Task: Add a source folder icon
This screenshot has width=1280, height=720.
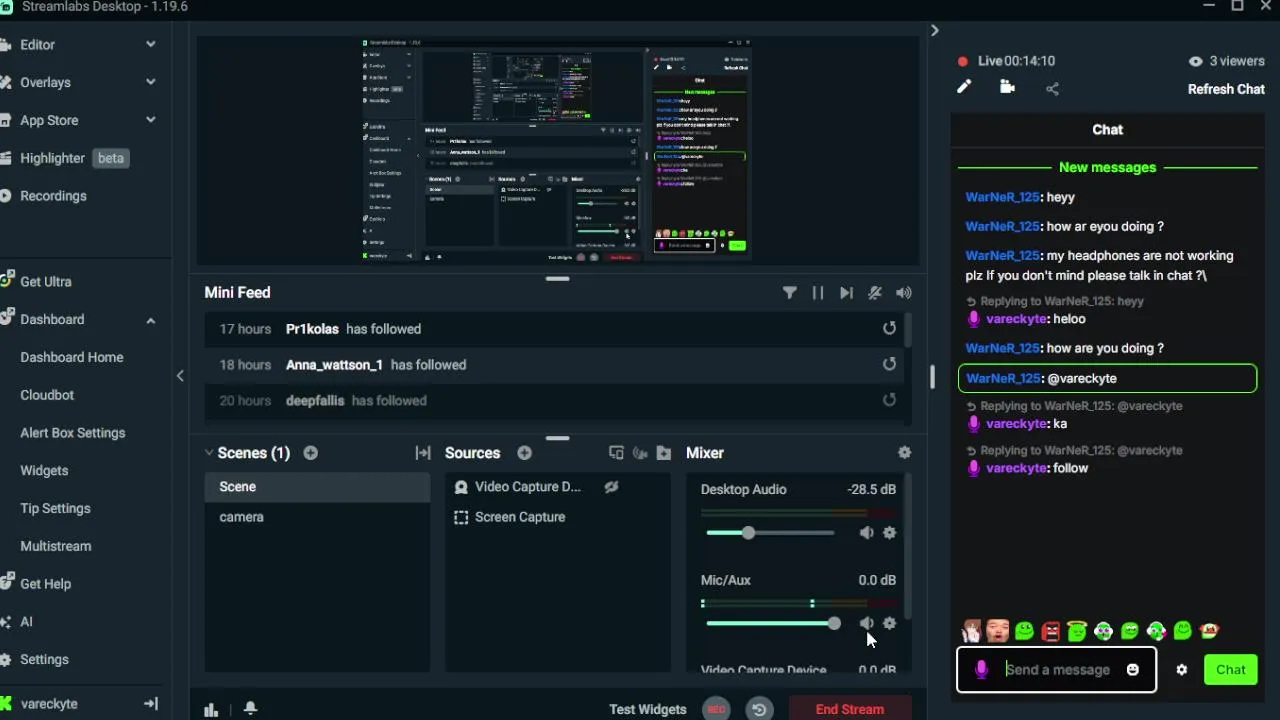Action: (664, 453)
